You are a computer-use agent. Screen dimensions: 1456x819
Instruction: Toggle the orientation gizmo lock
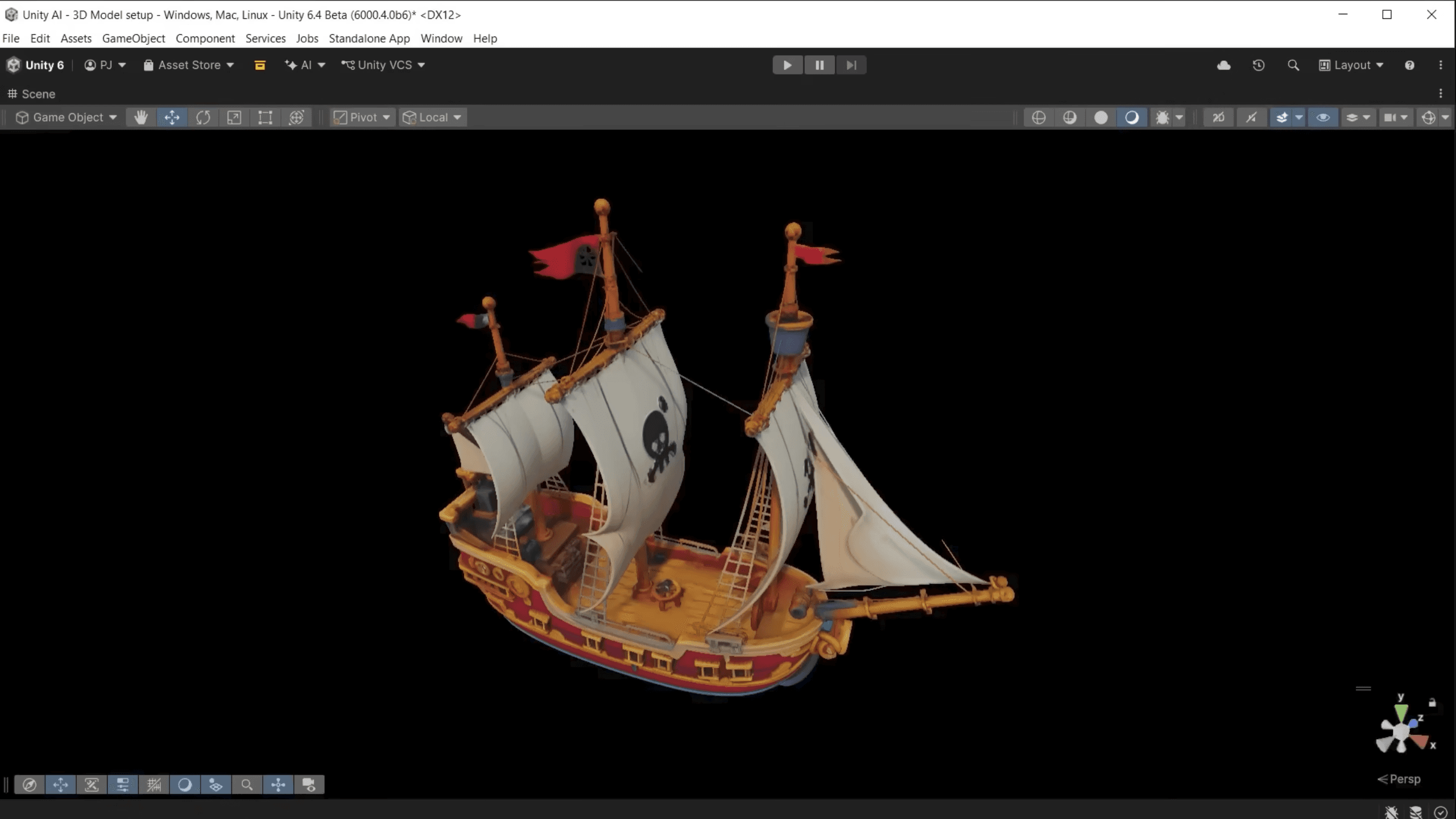(1432, 703)
